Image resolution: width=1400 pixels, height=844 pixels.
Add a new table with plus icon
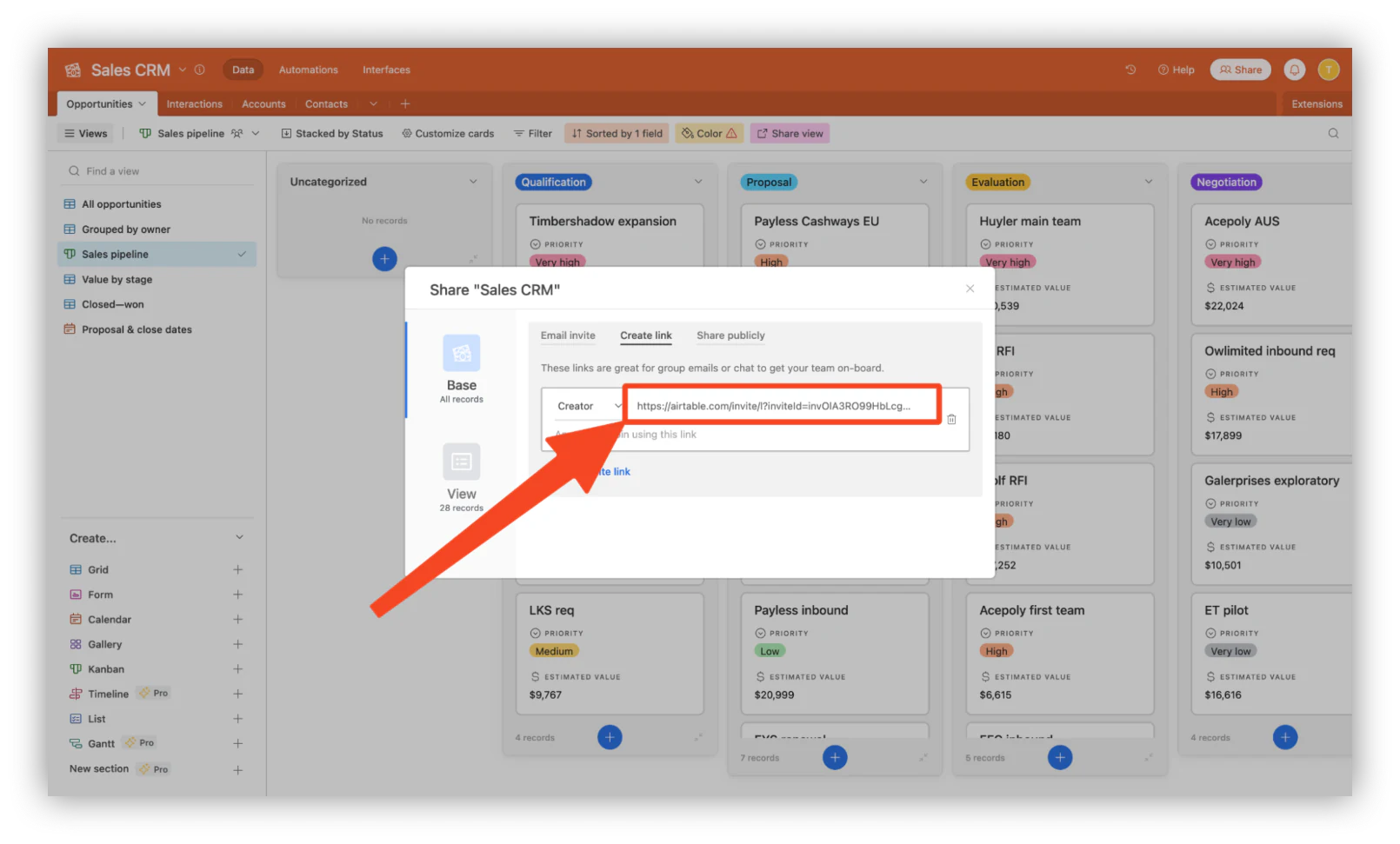point(405,103)
